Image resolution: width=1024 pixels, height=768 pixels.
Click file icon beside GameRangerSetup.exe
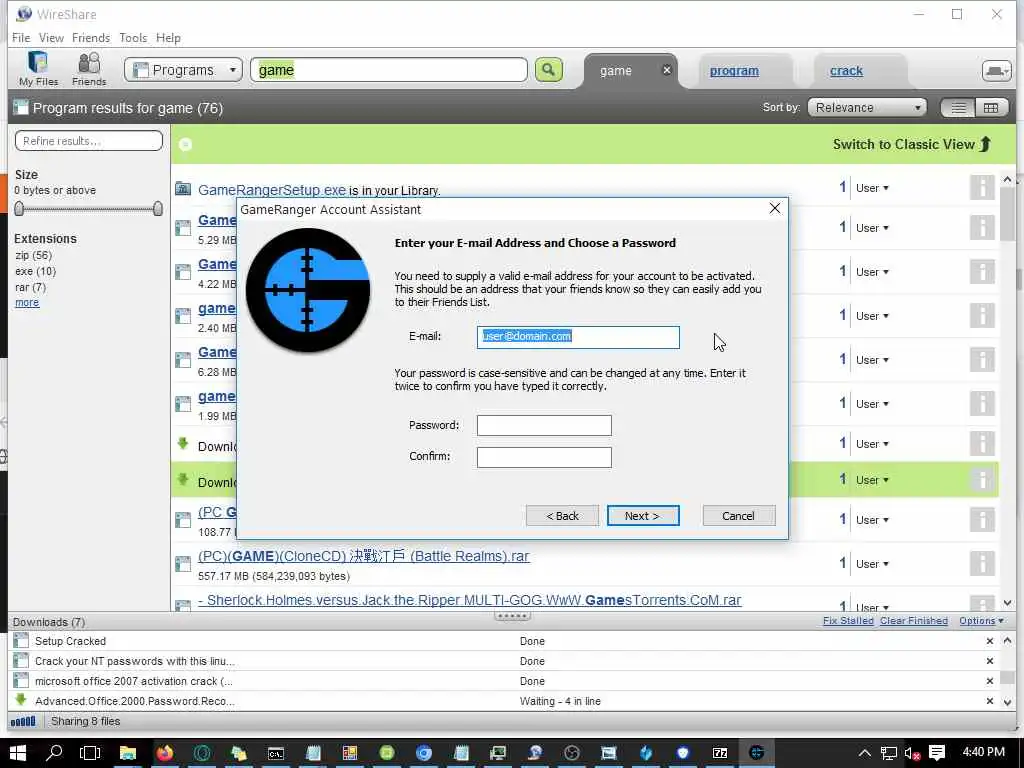(x=183, y=189)
